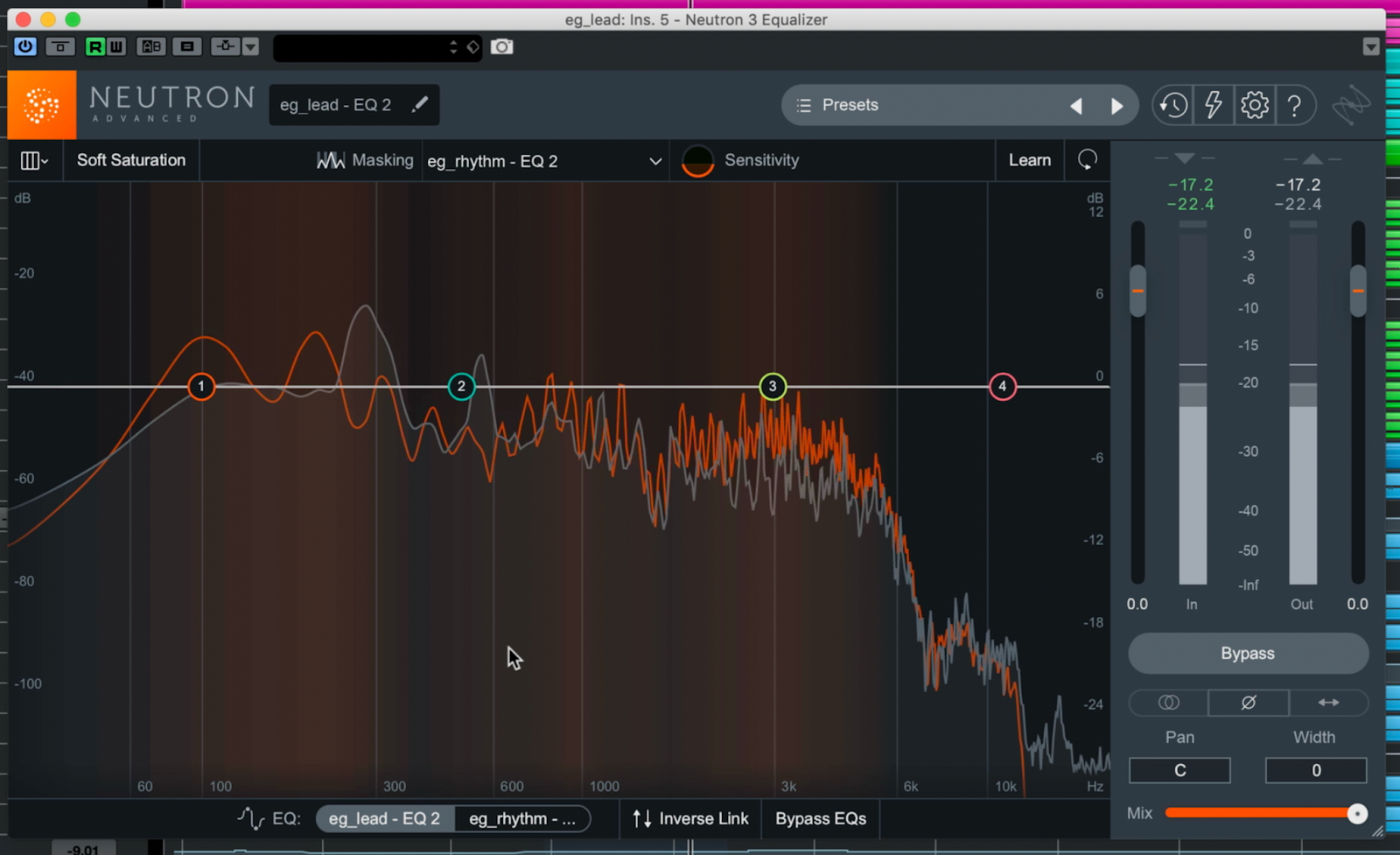The width and height of the screenshot is (1400, 855).
Task: Click input peak readout -17.2
Action: [x=1191, y=185]
